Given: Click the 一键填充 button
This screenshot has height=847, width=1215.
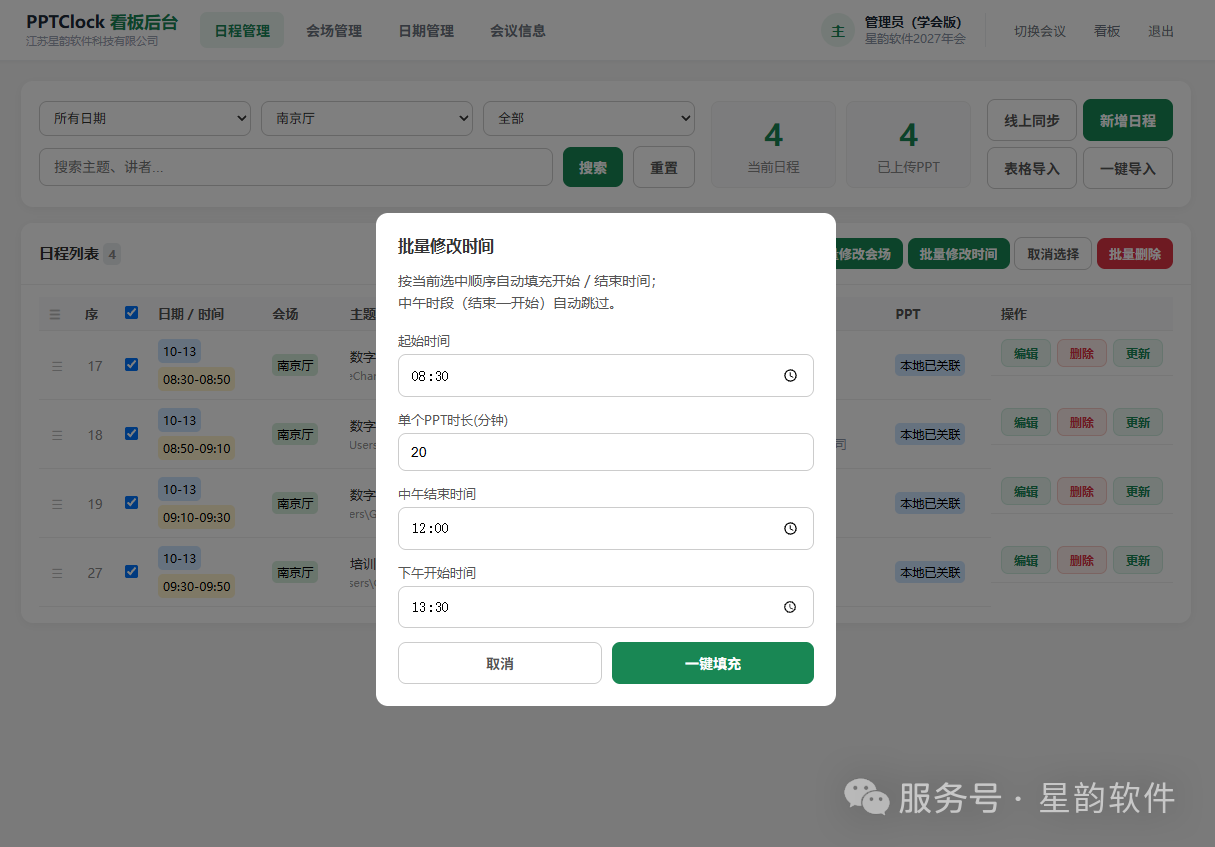Looking at the screenshot, I should click(x=713, y=663).
